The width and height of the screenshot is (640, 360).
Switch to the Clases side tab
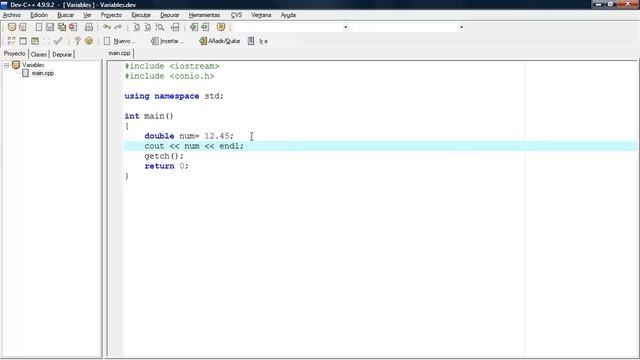coord(38,54)
